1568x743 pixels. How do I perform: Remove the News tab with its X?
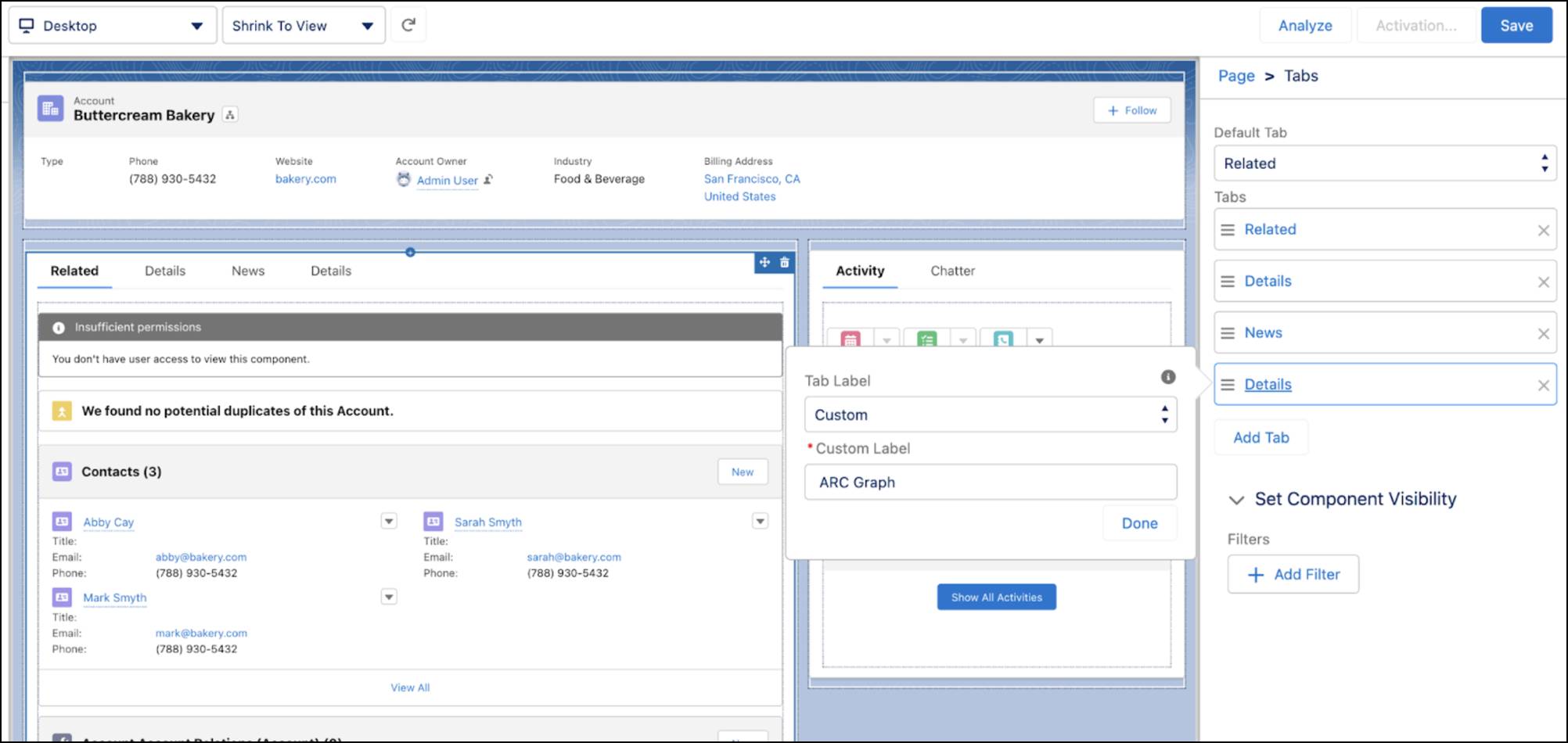click(1545, 332)
